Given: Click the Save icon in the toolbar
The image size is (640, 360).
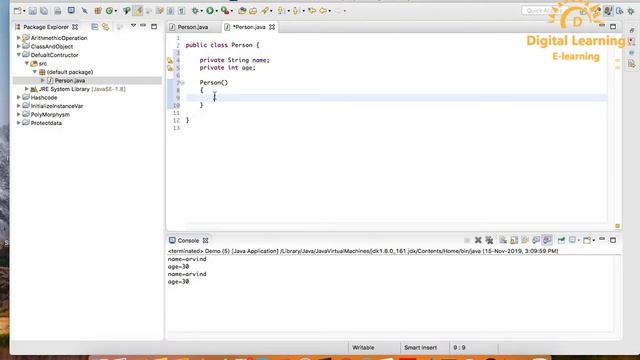Looking at the screenshot, I should tap(33, 11).
